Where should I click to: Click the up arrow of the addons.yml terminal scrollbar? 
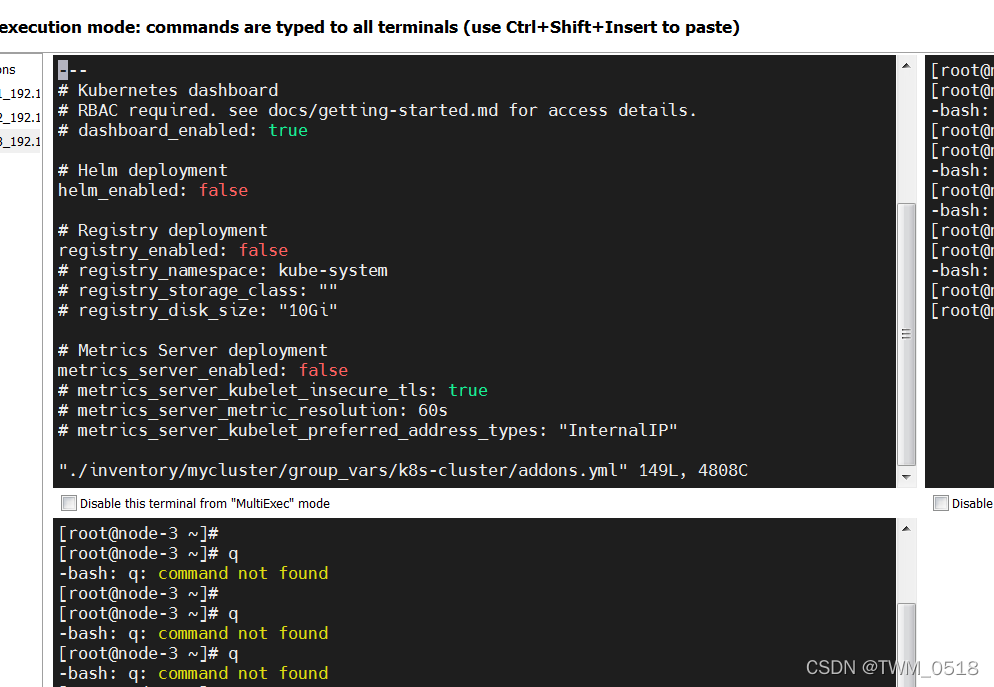click(x=906, y=66)
